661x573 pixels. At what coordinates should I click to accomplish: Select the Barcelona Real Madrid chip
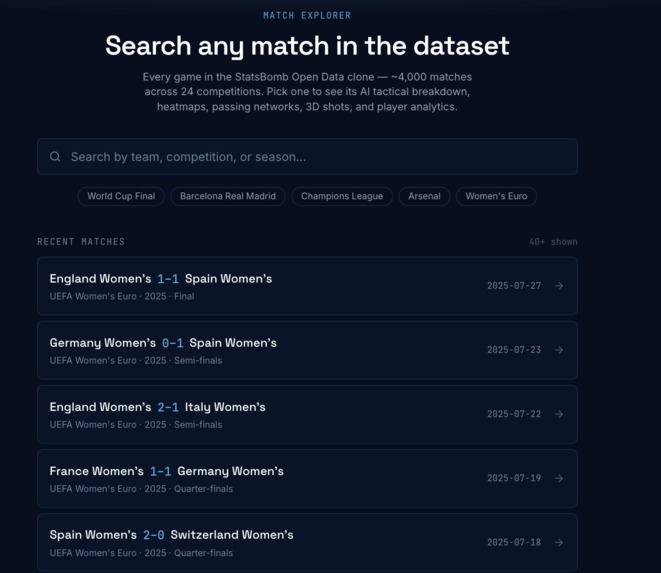228,196
